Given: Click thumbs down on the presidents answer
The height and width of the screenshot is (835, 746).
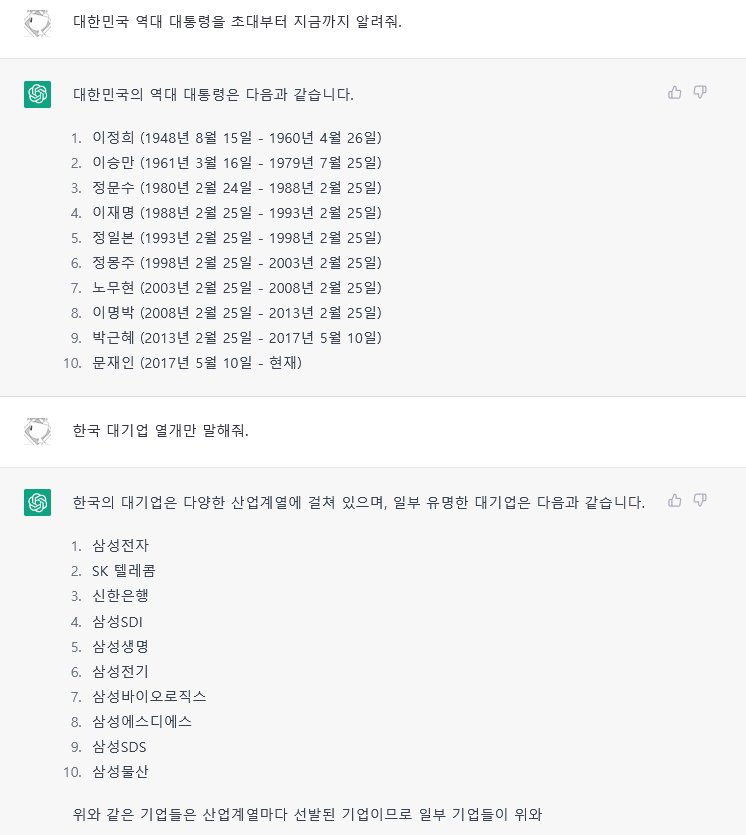Looking at the screenshot, I should pyautogui.click(x=700, y=93).
